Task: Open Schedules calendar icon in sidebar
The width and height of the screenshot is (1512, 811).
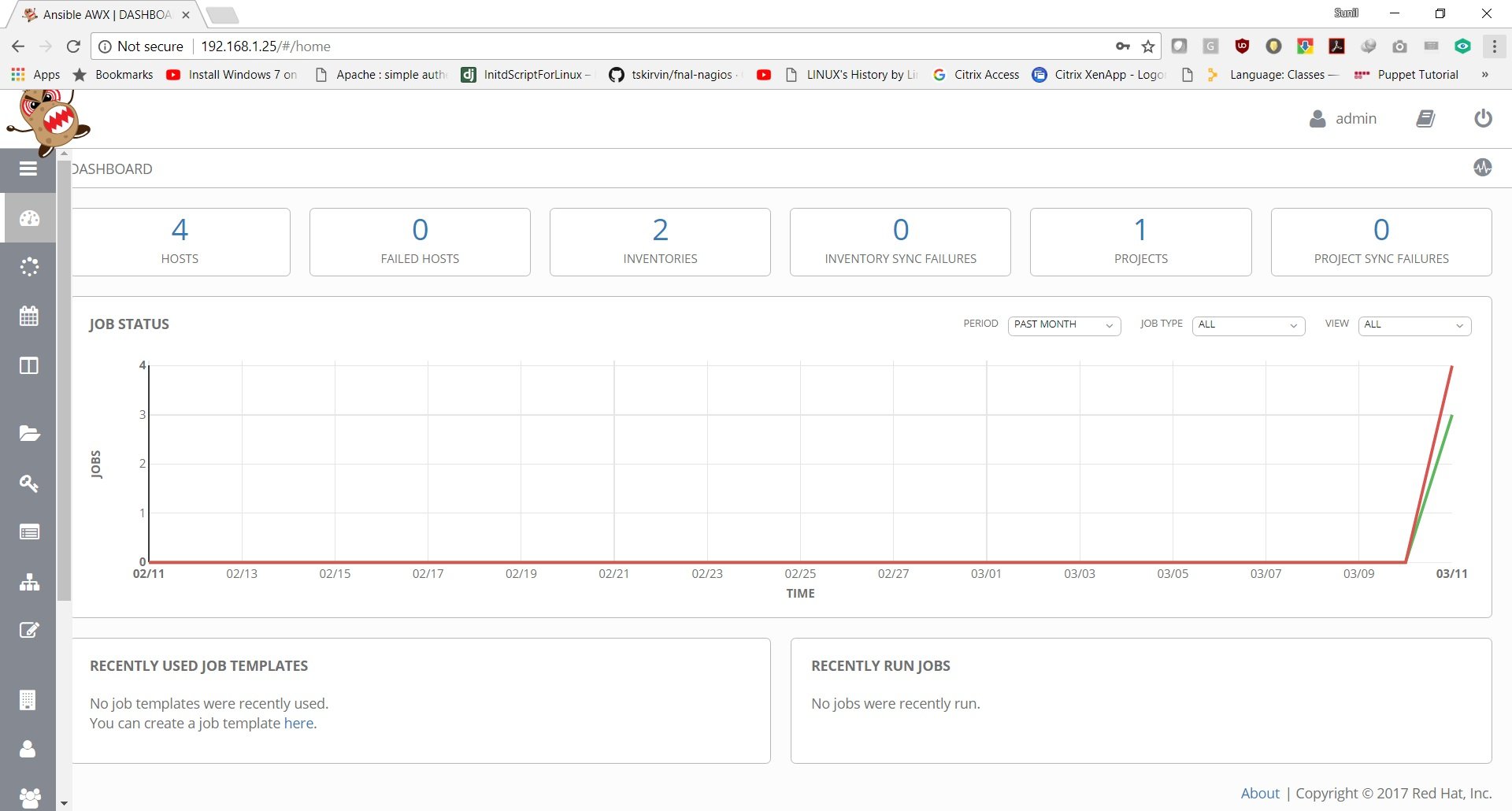Action: point(29,316)
